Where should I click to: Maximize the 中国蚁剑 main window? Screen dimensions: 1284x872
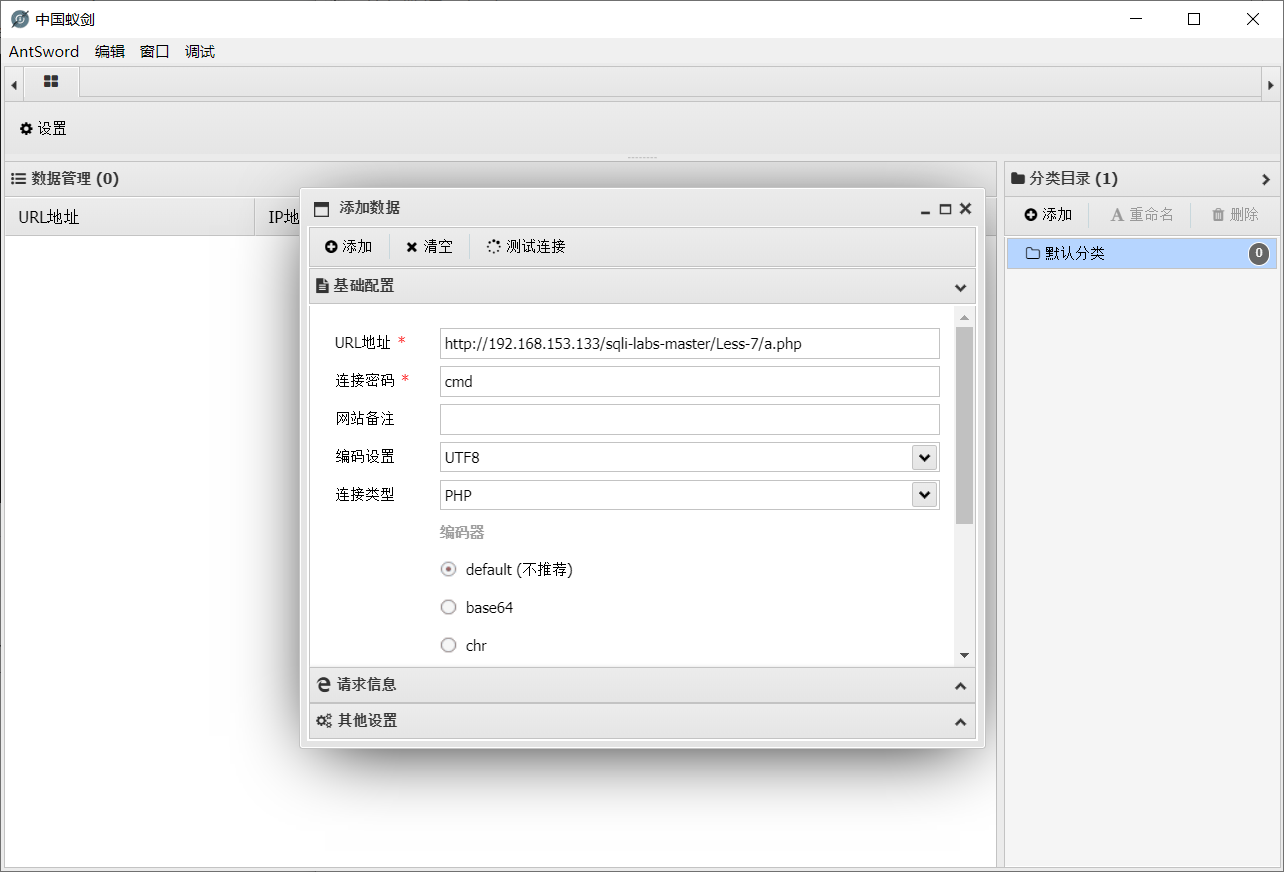tap(1194, 19)
